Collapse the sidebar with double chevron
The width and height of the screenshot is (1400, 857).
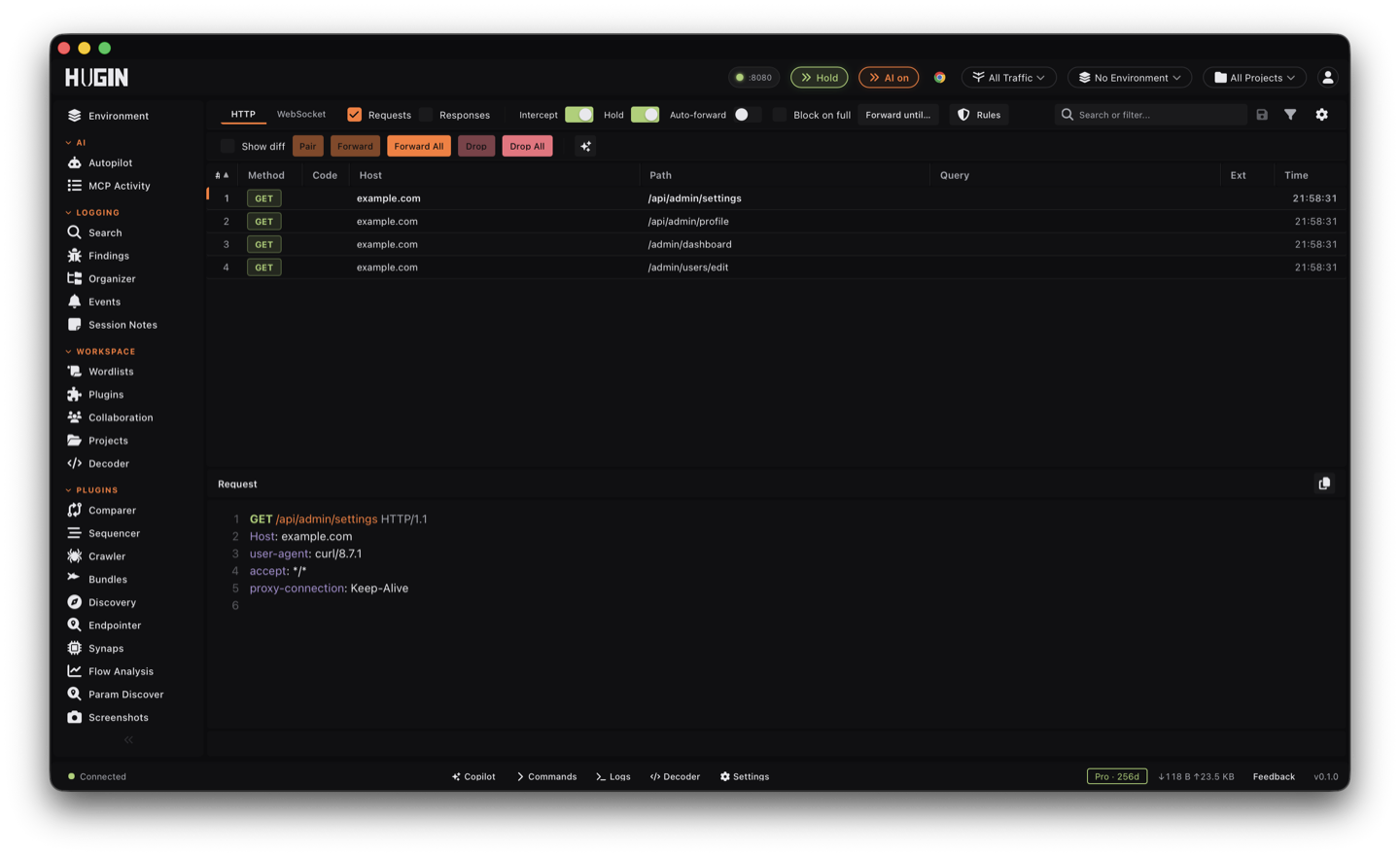coord(128,740)
